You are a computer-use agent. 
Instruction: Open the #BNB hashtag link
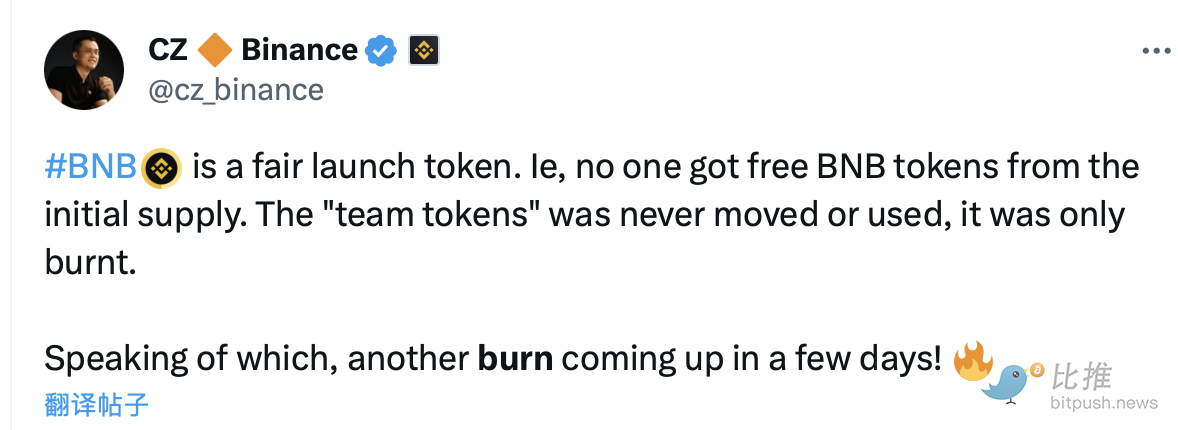[91, 168]
